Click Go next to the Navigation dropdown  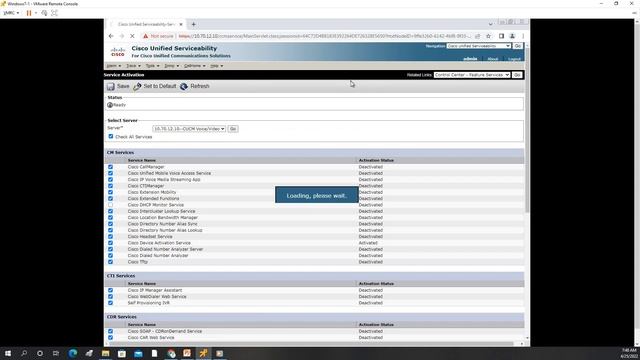click(x=518, y=46)
